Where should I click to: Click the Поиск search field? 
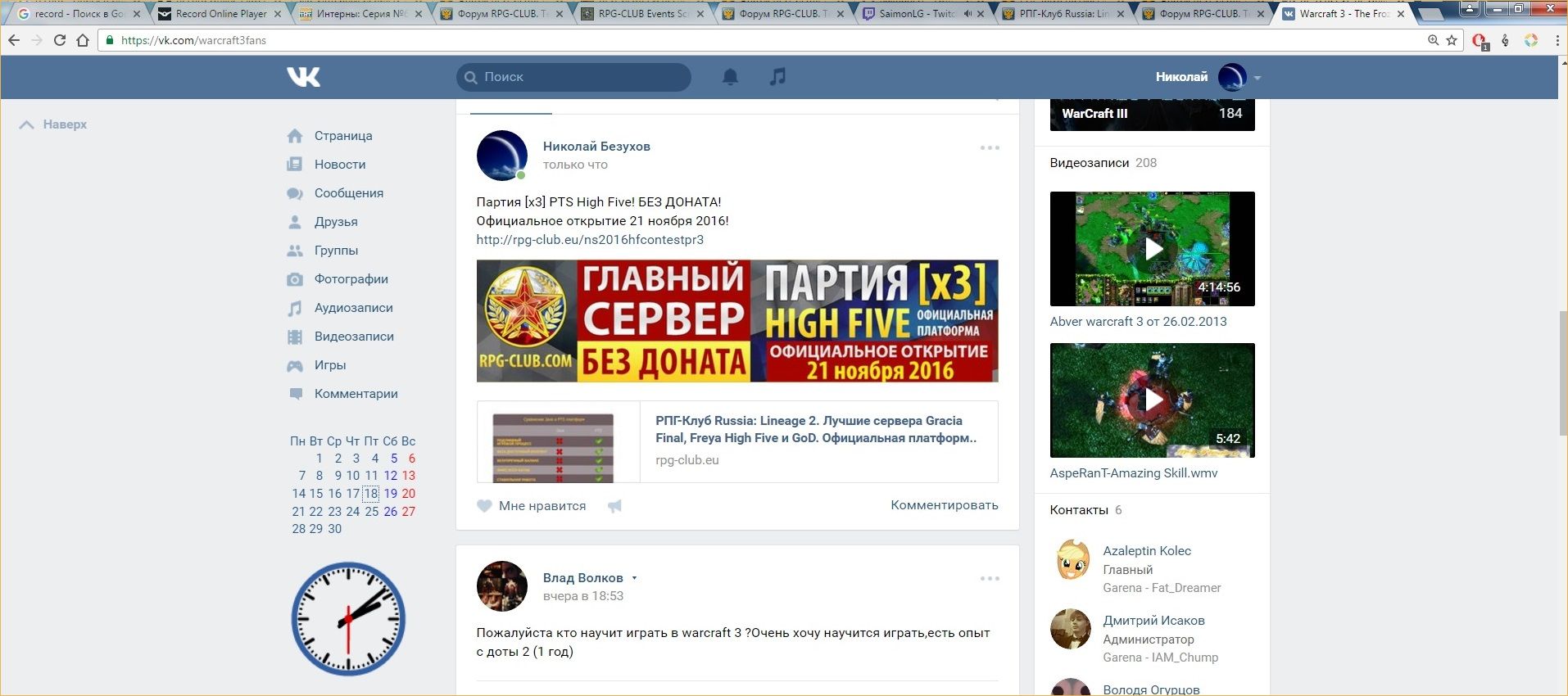click(x=573, y=77)
